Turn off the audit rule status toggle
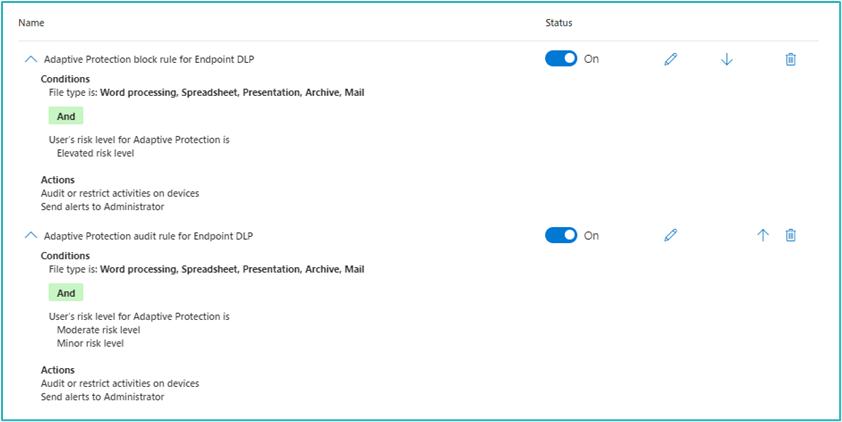 coord(561,235)
